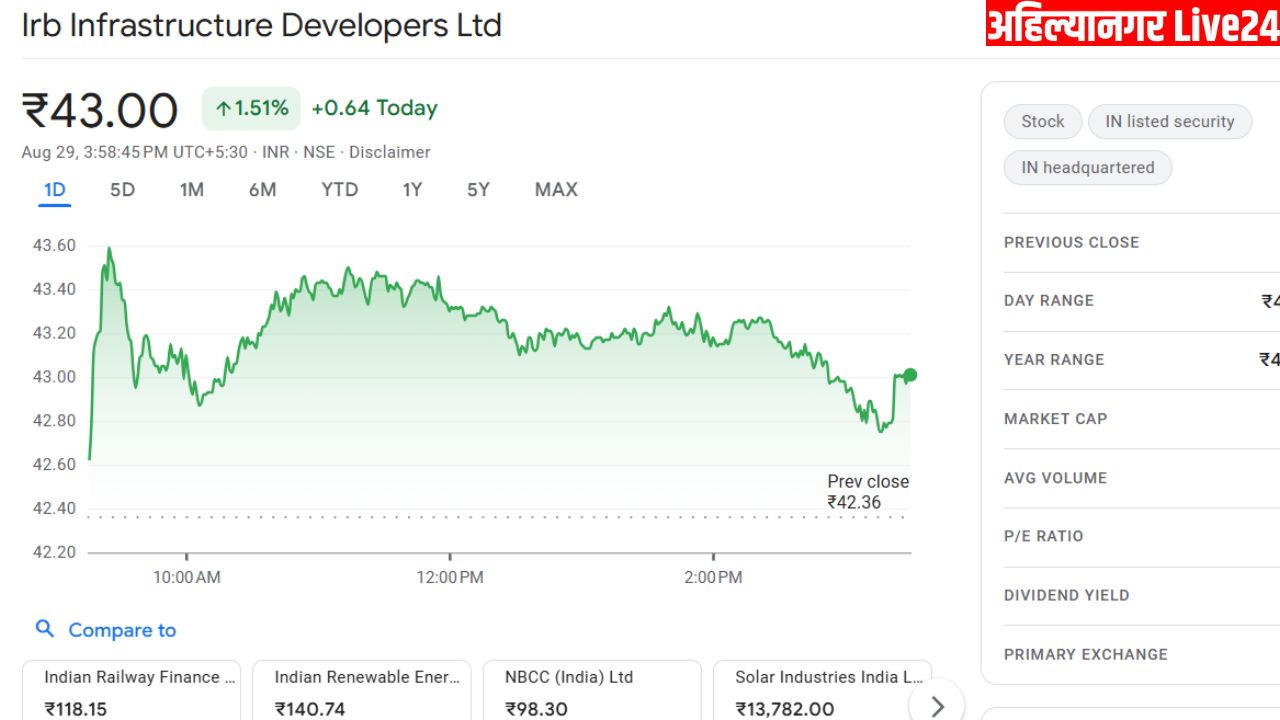The width and height of the screenshot is (1280, 720).
Task: Click the 2:00 PM axis label
Action: (x=713, y=577)
